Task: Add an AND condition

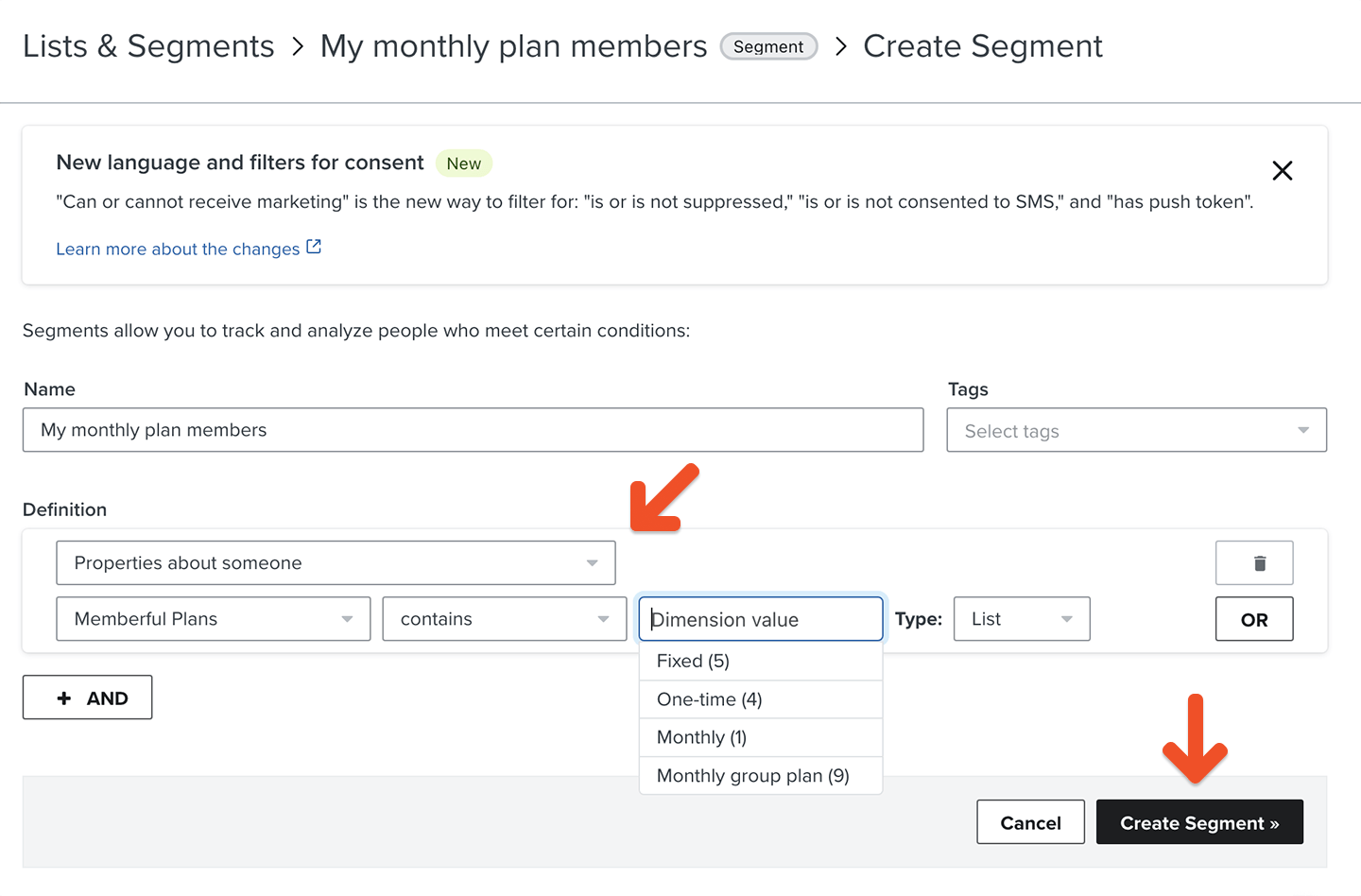Action: [x=88, y=698]
